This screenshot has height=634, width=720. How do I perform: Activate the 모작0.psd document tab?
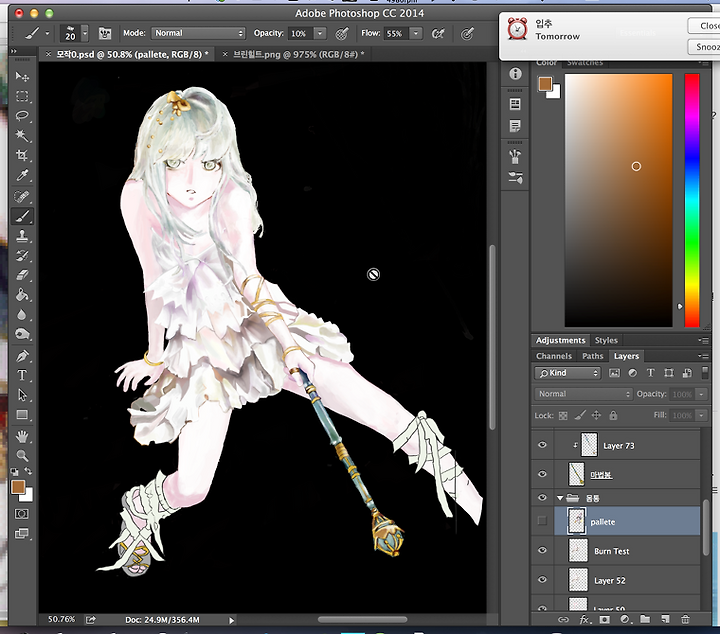132,54
